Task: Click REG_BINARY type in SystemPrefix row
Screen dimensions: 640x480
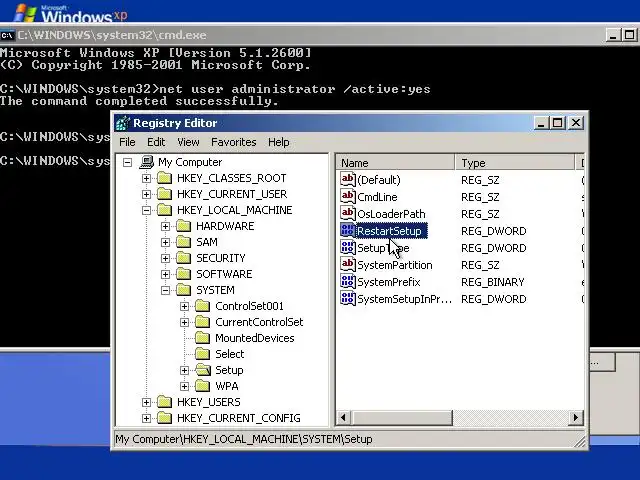Action: point(493,282)
